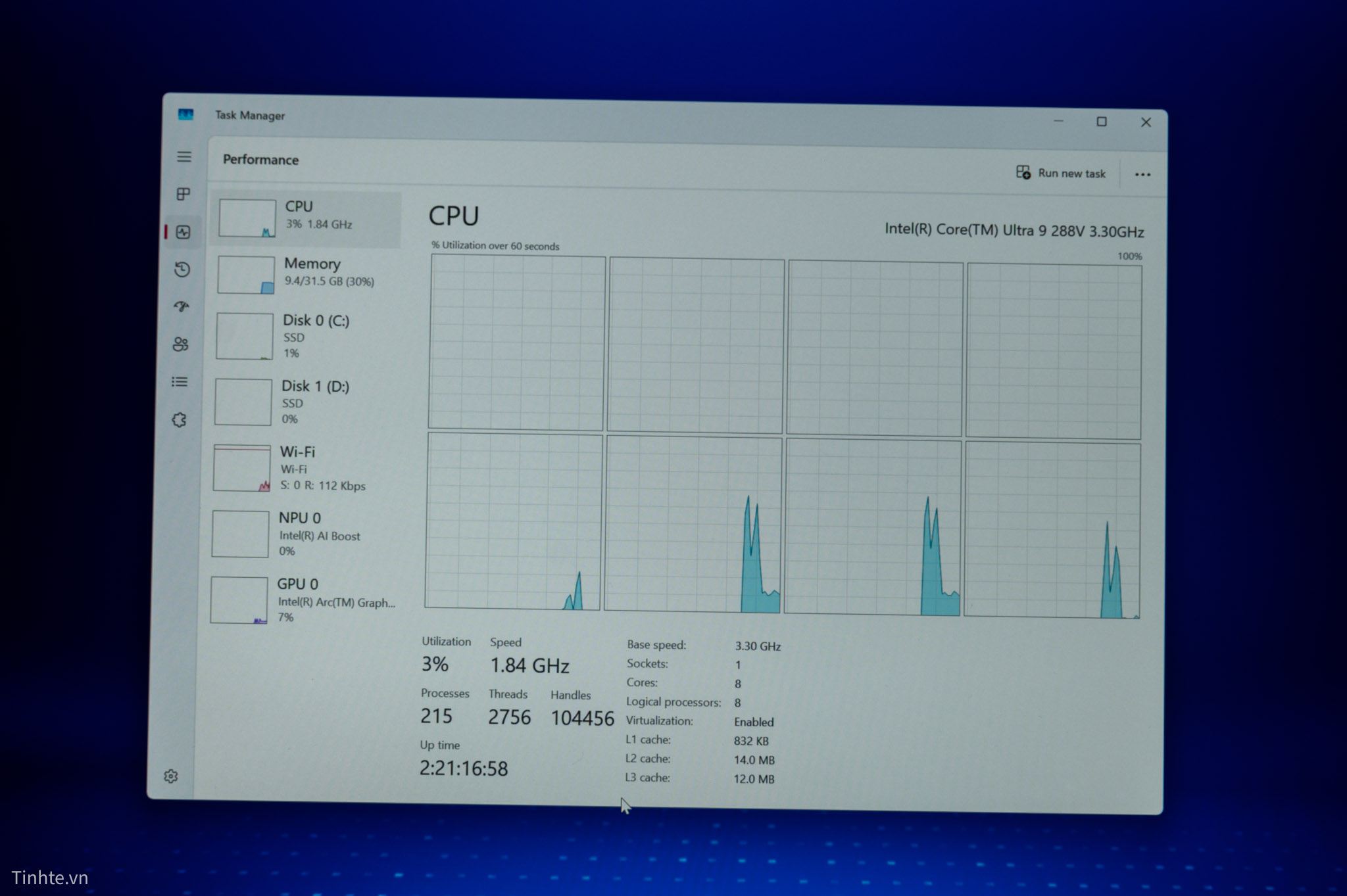Minimize the Task Manager window
This screenshot has height=896, width=1347.
(x=1058, y=121)
